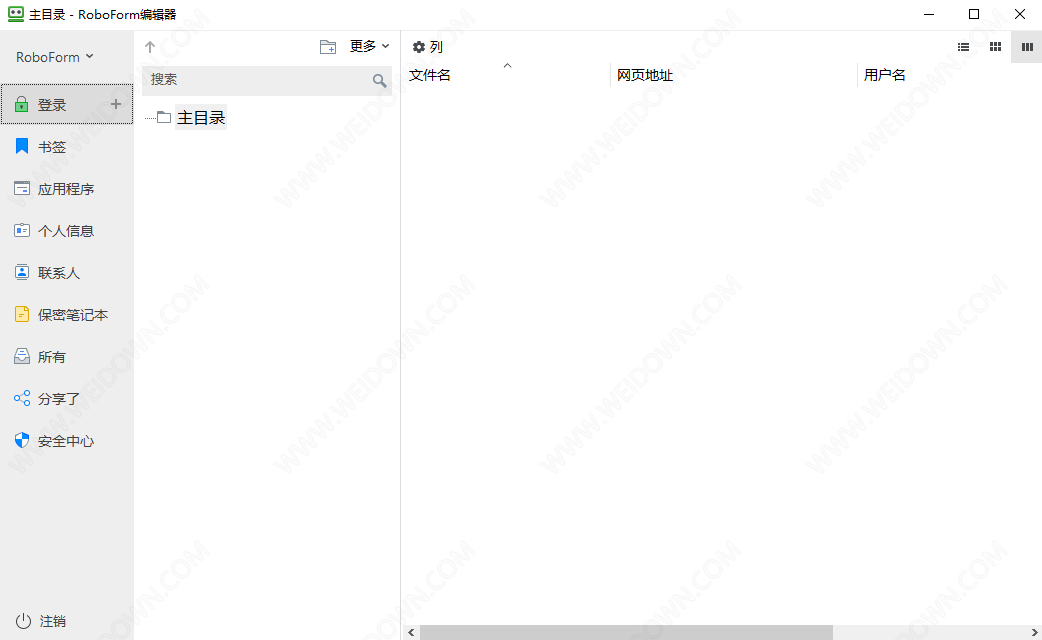Add a new login with plus icon

(116, 104)
